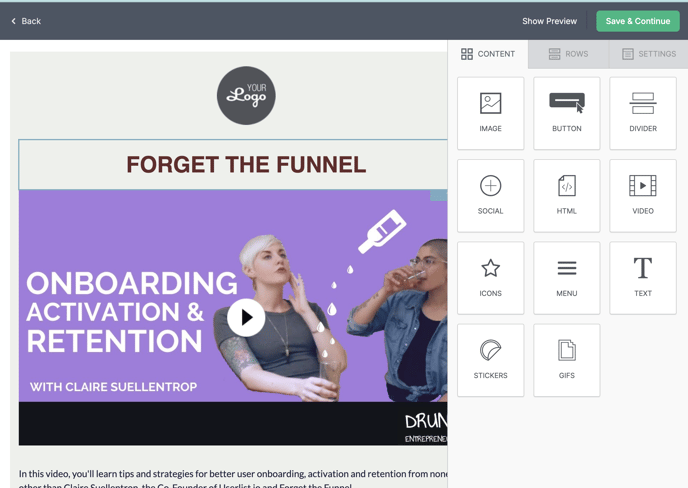Select the FORGET THE FUNNEL heading block

pyautogui.click(x=233, y=165)
